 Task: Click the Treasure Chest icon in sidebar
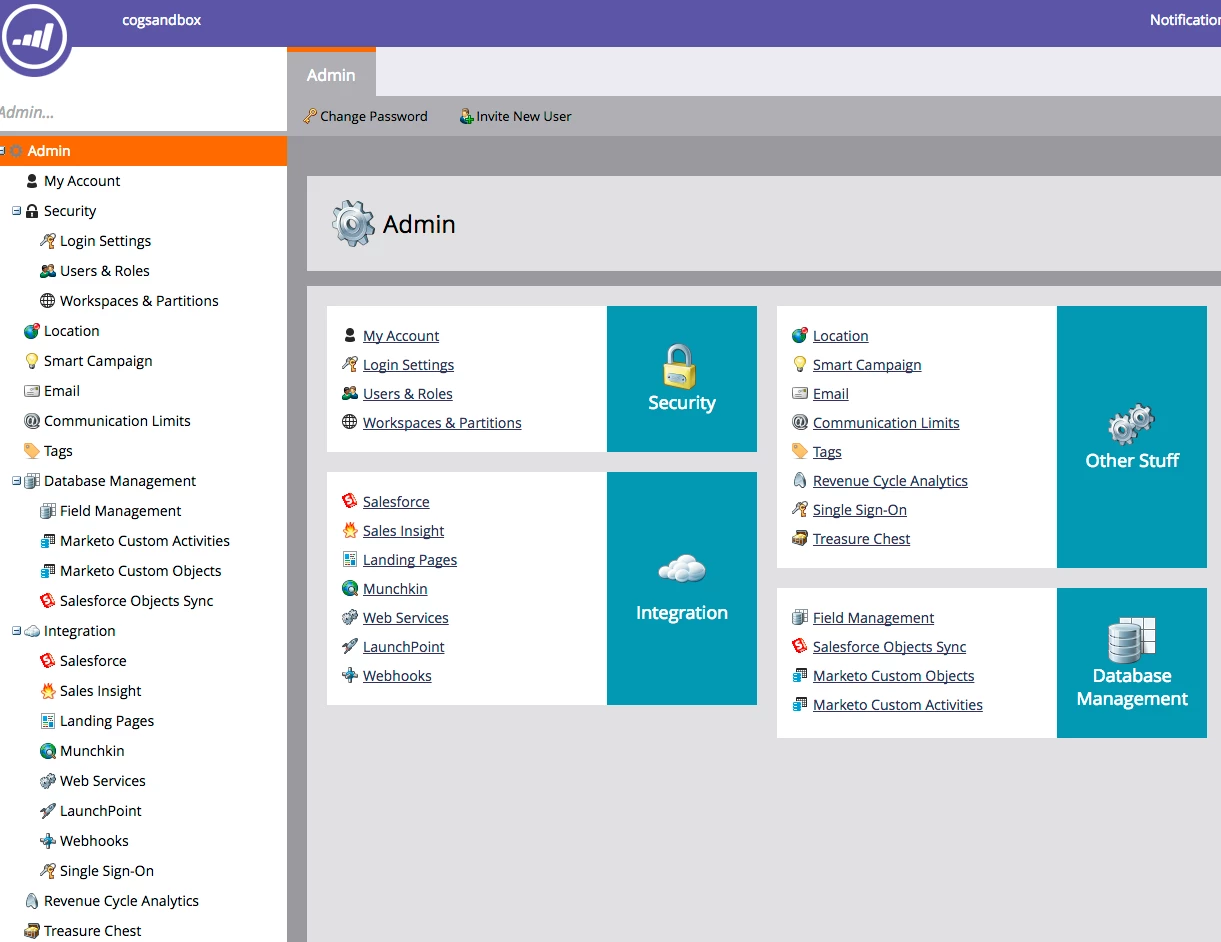point(32,931)
